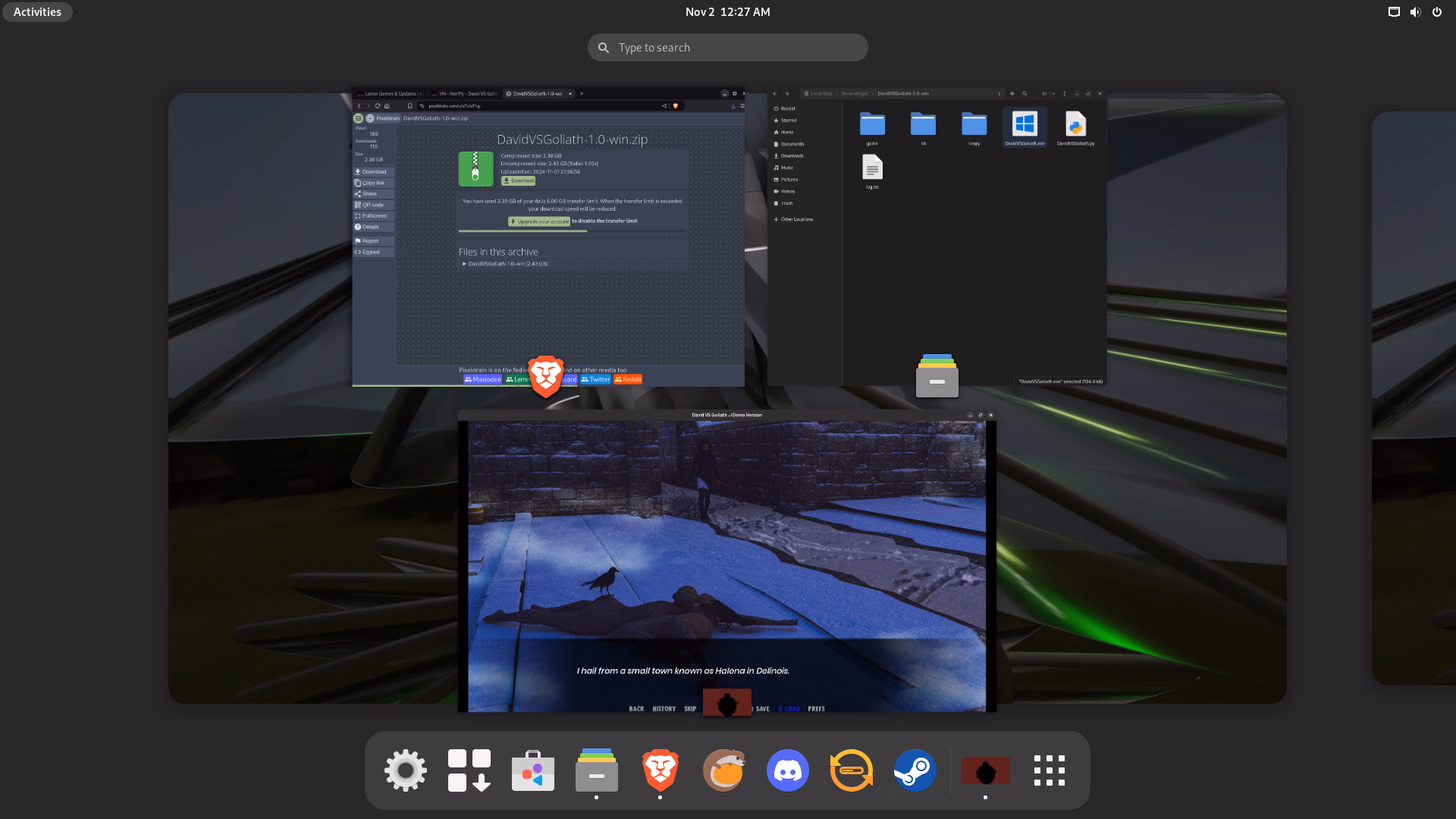Show all applications grid in the dock
Image resolution: width=1456 pixels, height=819 pixels.
pos(1050,770)
